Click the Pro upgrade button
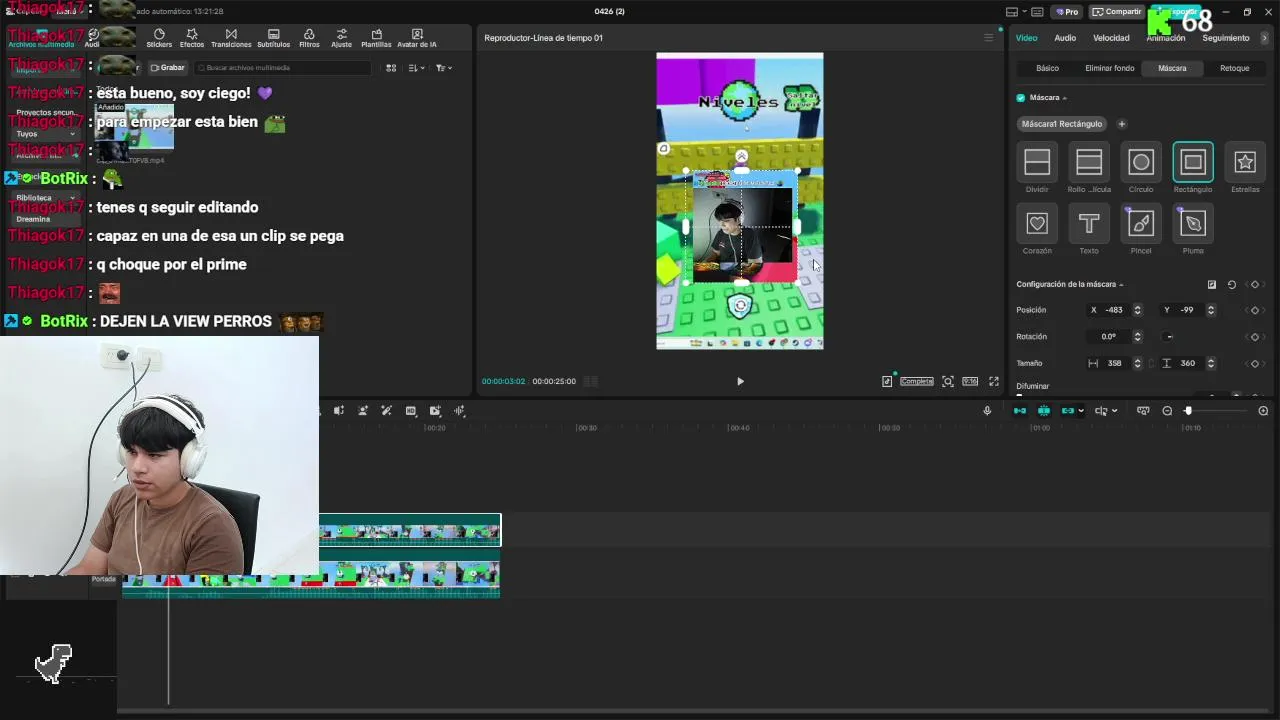This screenshot has width=1280, height=720. [x=1066, y=12]
